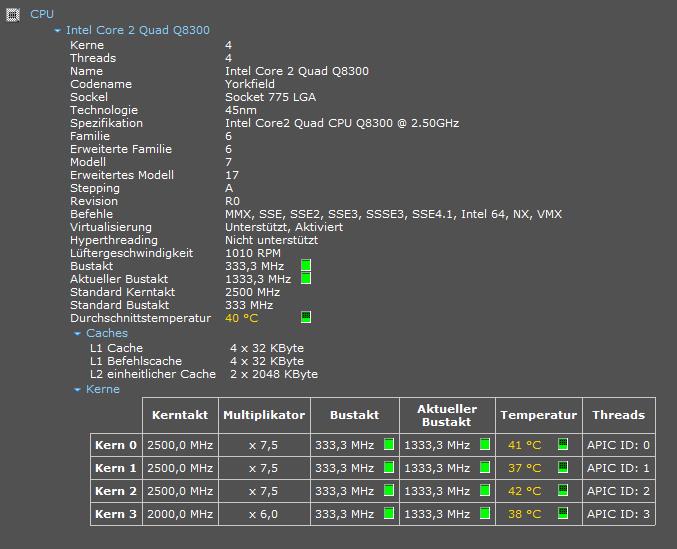Collapse the Caches section arrow
The width and height of the screenshot is (677, 549).
point(77,334)
